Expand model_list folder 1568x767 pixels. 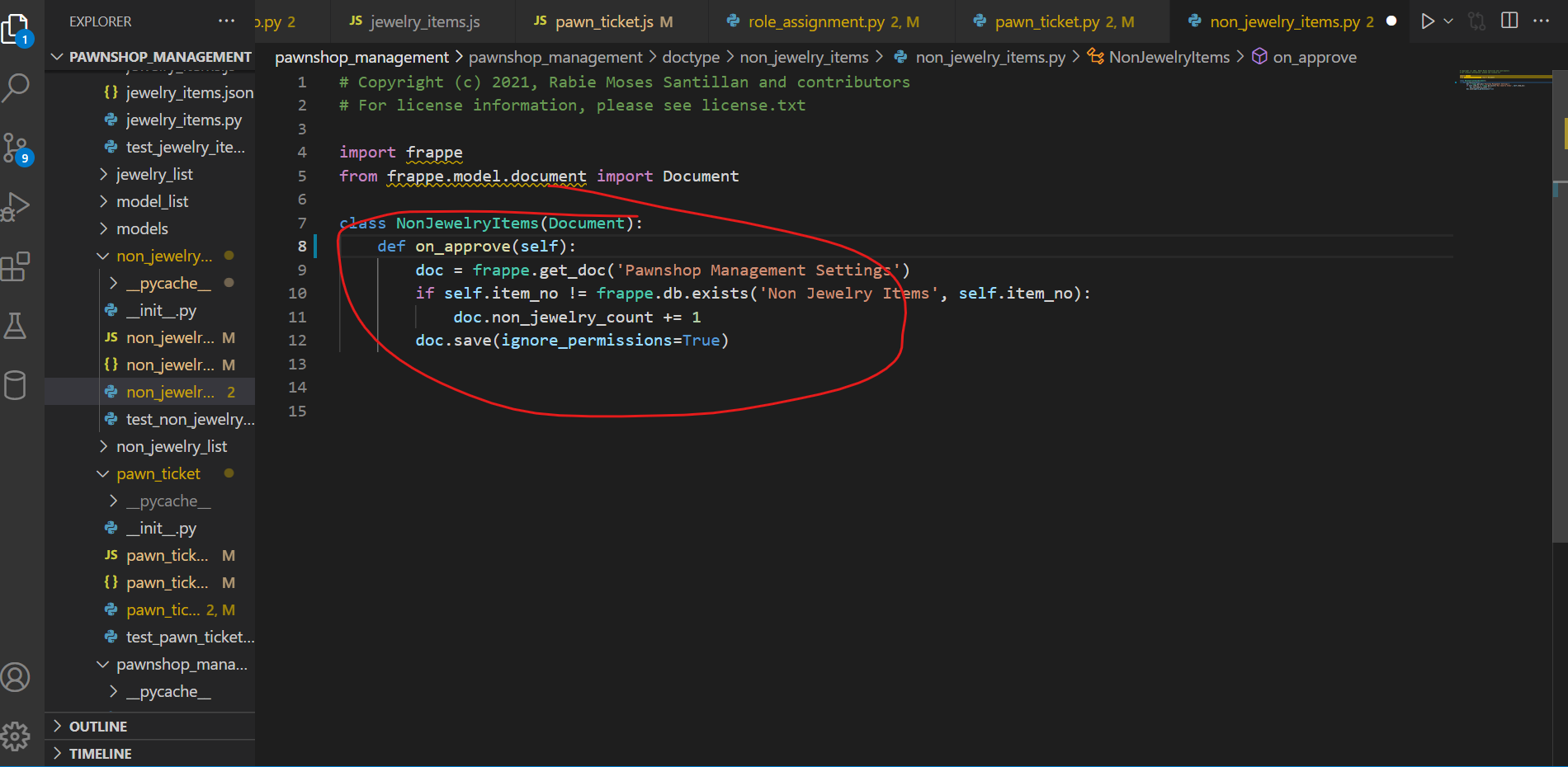pos(150,201)
